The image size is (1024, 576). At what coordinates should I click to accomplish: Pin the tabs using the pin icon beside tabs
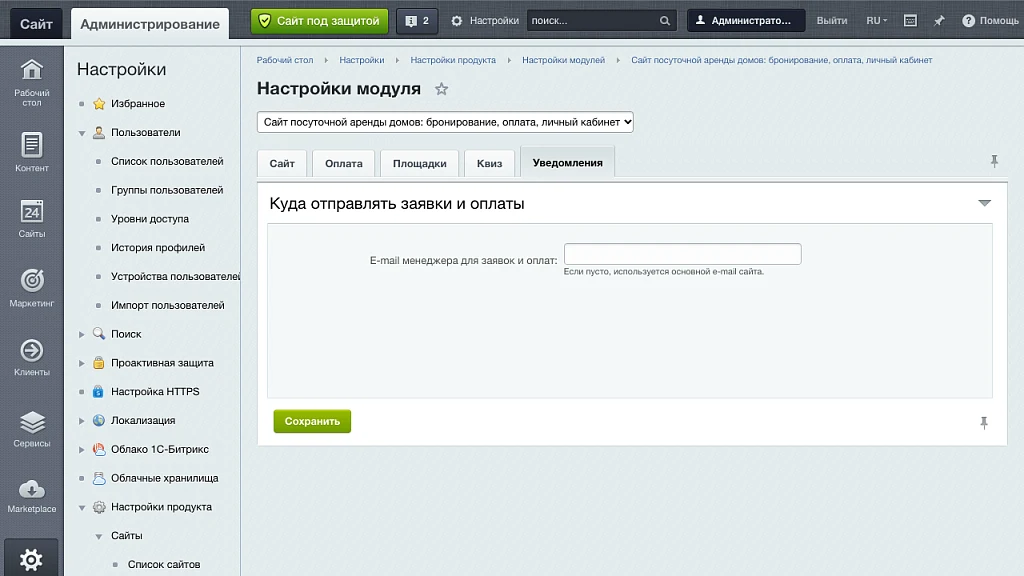994,161
